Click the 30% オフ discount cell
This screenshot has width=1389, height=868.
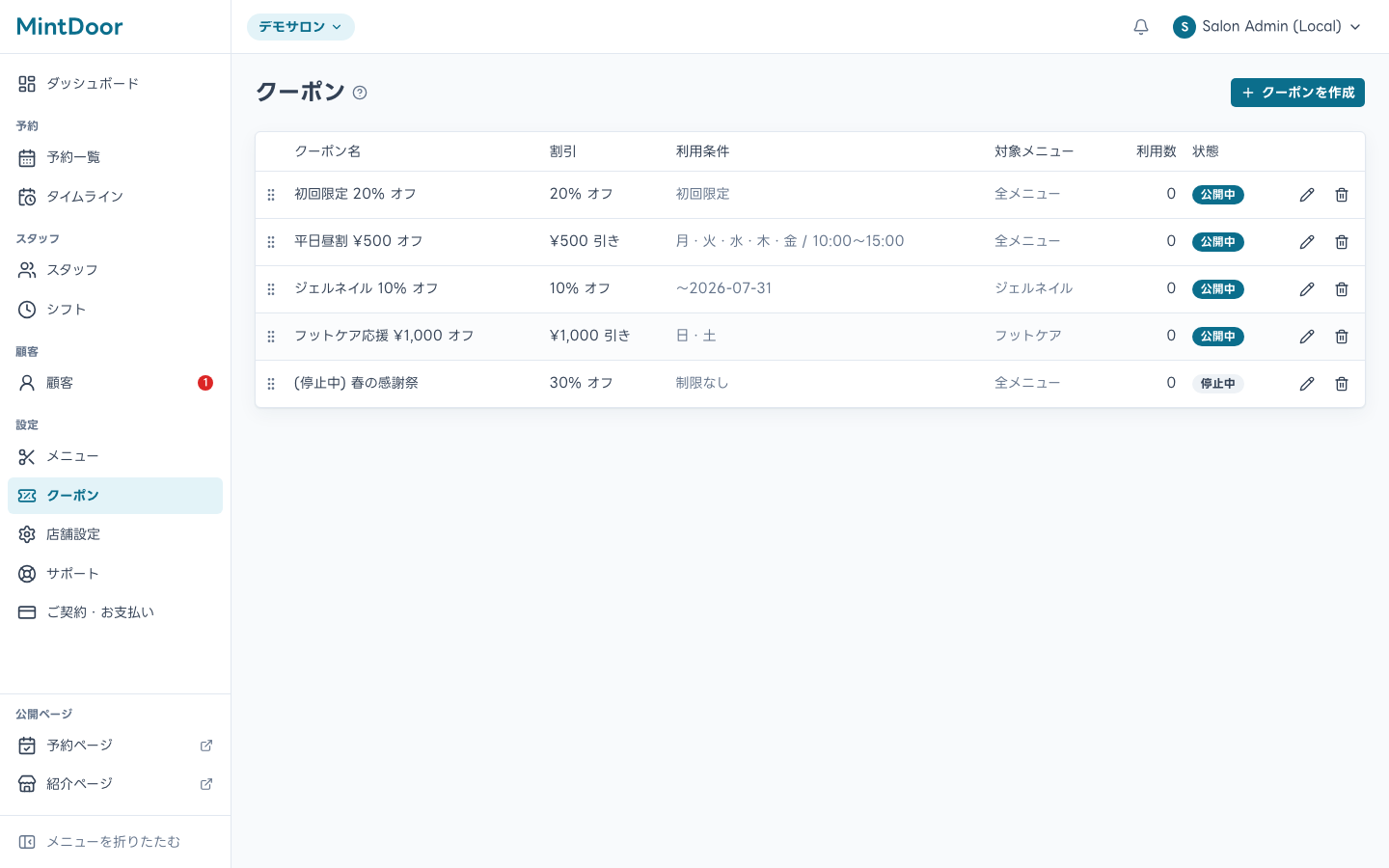click(x=582, y=383)
